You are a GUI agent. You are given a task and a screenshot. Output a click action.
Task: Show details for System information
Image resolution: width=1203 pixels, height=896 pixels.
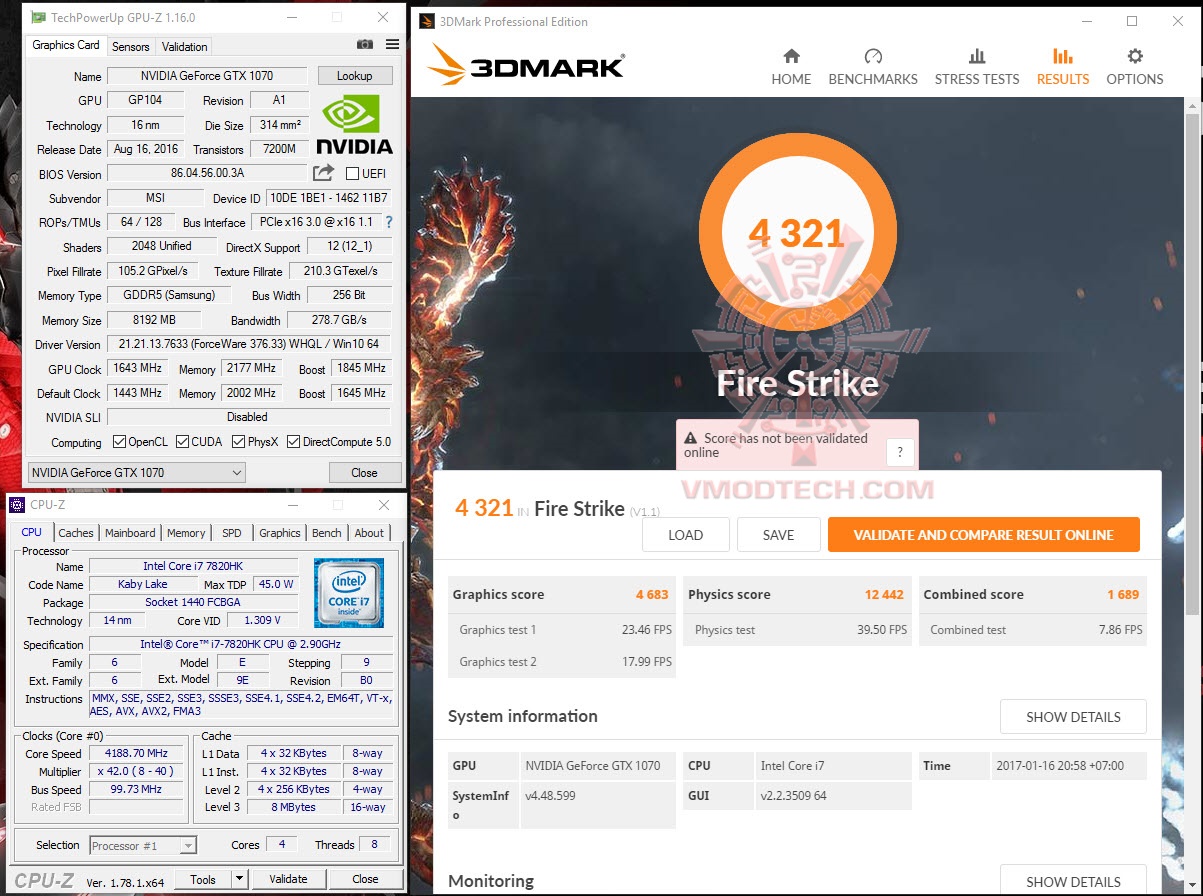tap(1073, 717)
